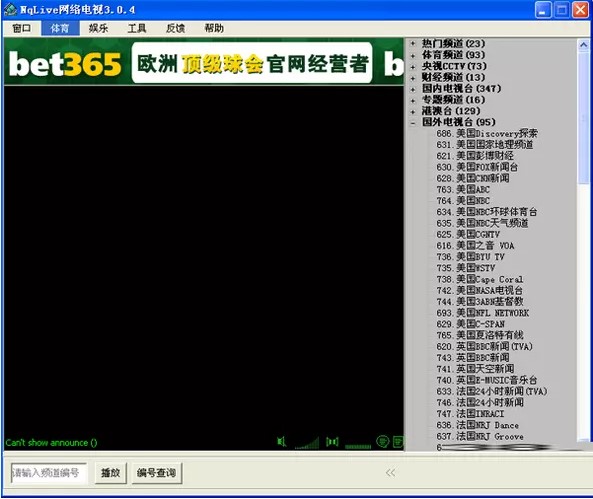593x499 pixels.
Task: Open the 帮助 menu
Action: coord(214,28)
